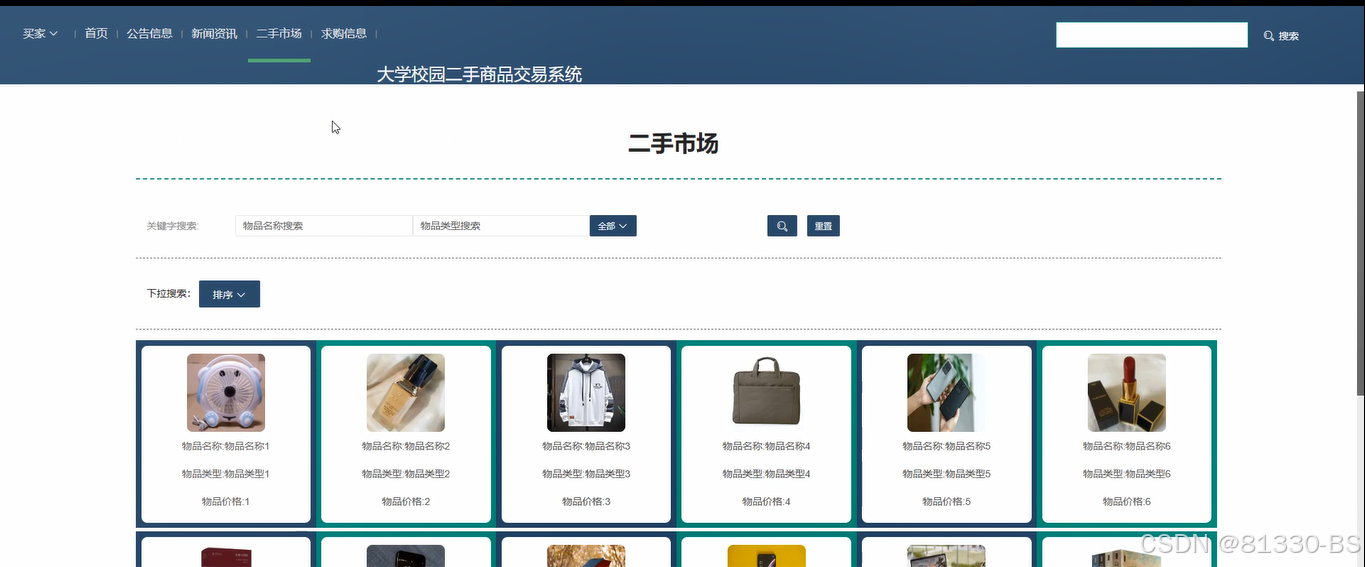Click text 物品名称:物品名称5
Viewport: 1365px width, 567px height.
click(x=946, y=446)
